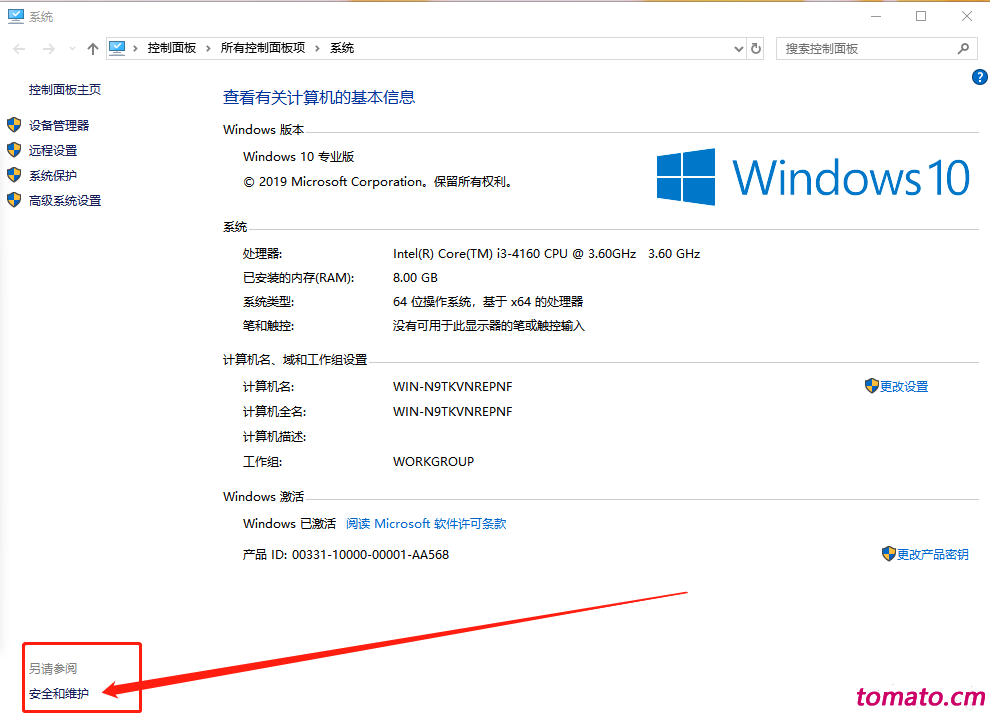This screenshot has width=990, height=722.
Task: Refresh the control panel page
Action: (x=756, y=49)
